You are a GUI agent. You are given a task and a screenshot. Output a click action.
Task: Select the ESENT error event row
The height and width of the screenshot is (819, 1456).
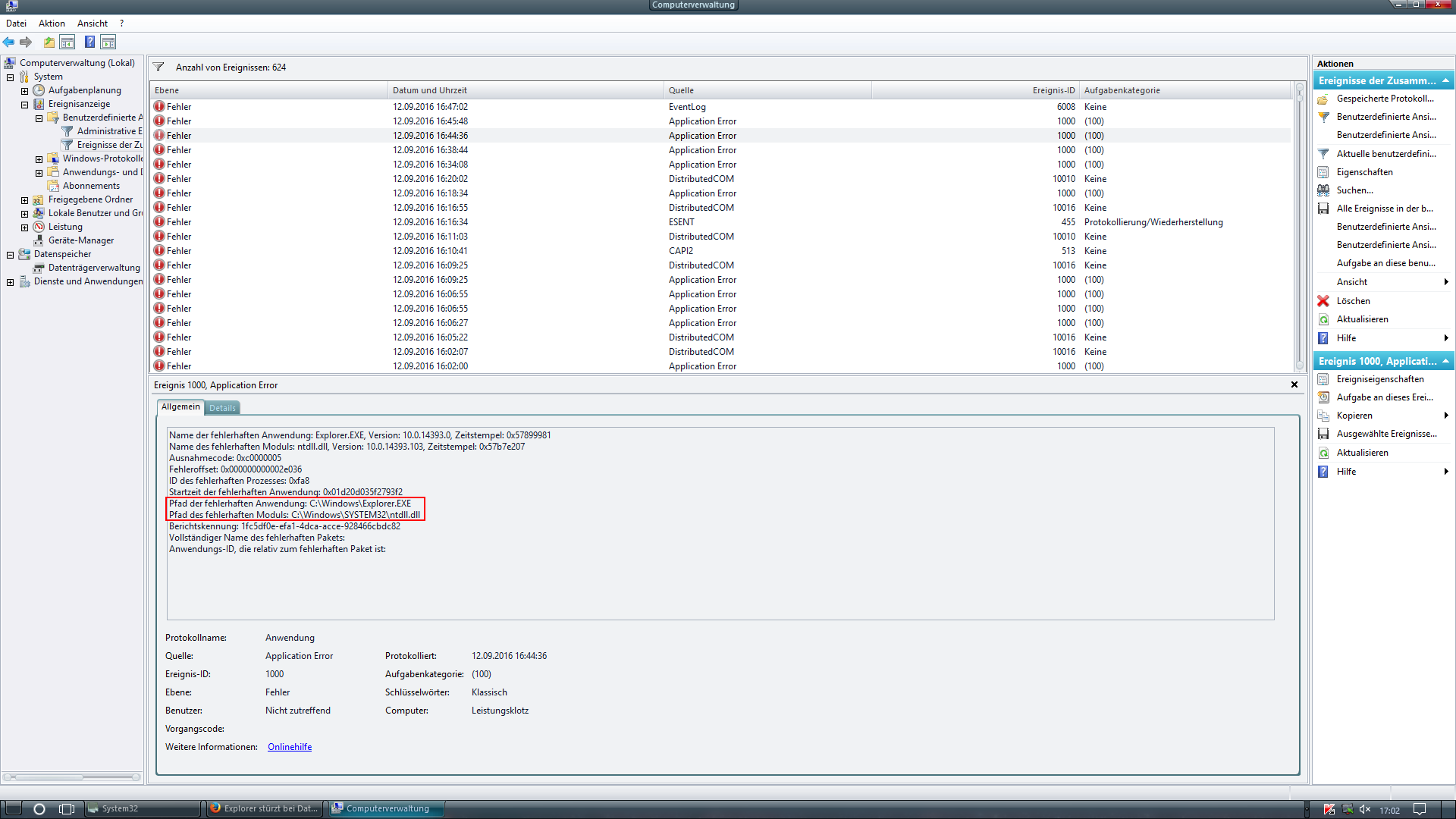click(681, 222)
